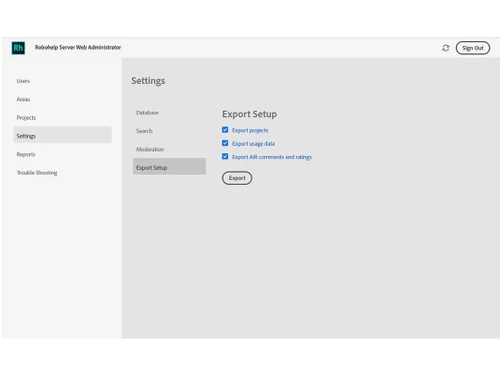500x375 pixels.
Task: Open Reports from the sidebar
Action: click(x=26, y=154)
